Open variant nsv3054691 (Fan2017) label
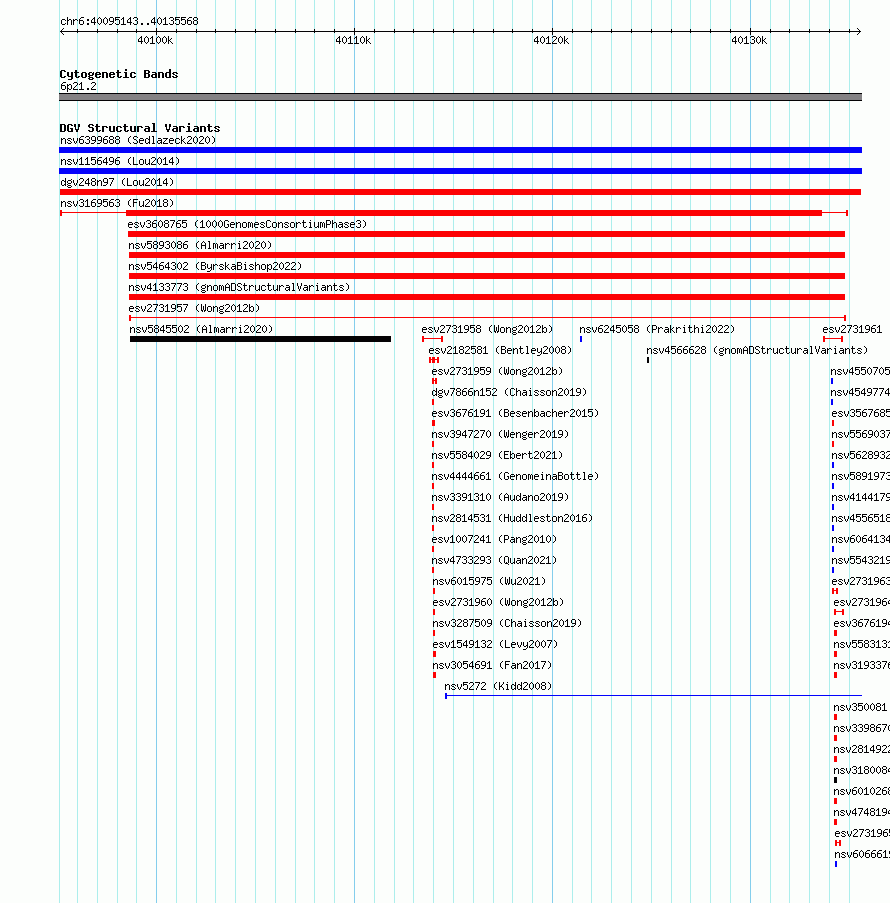The width and height of the screenshot is (890, 903). pyautogui.click(x=492, y=666)
